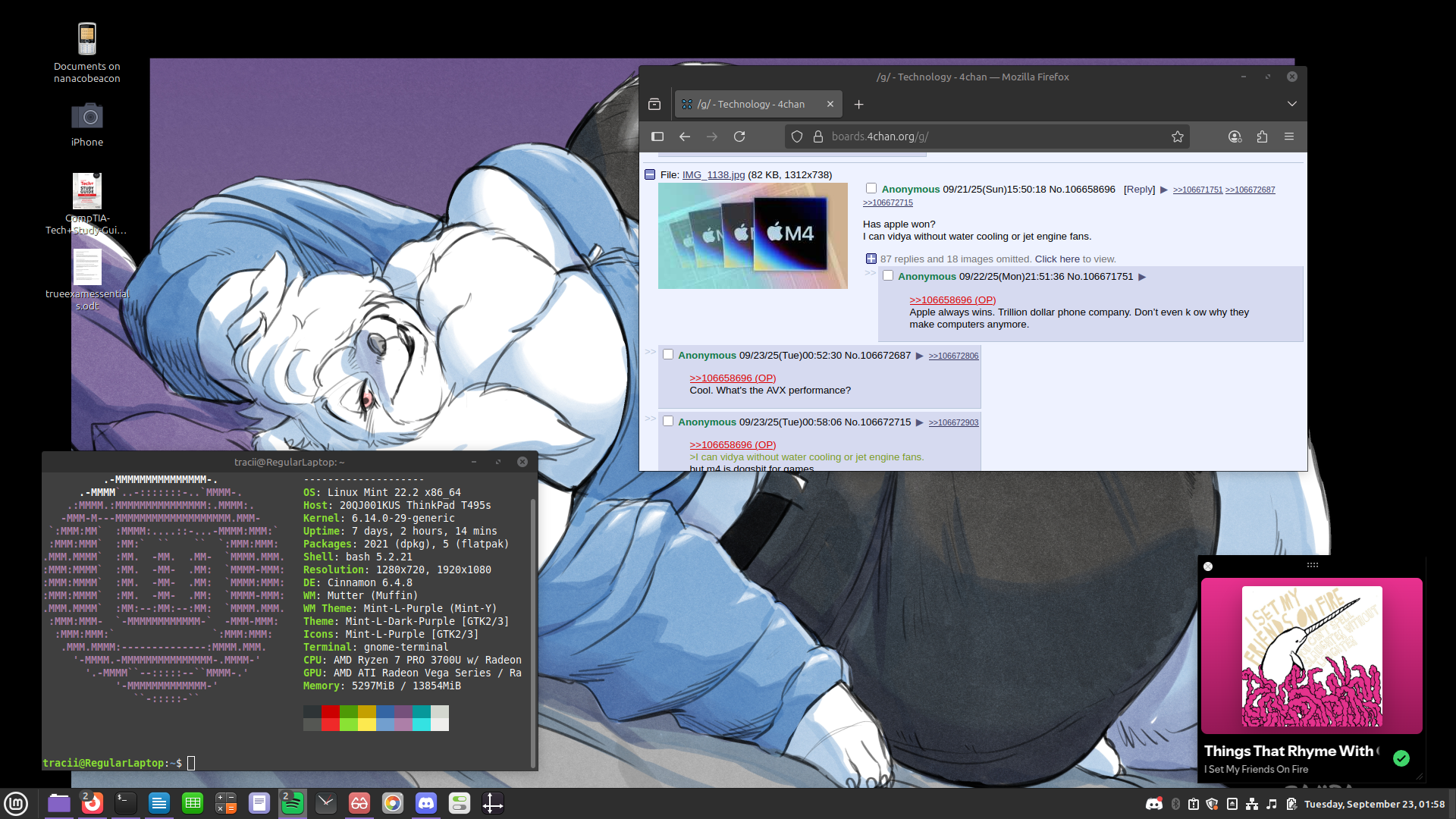The image size is (1456, 819).
Task: Open the music note sound tray icon
Action: [1272, 804]
